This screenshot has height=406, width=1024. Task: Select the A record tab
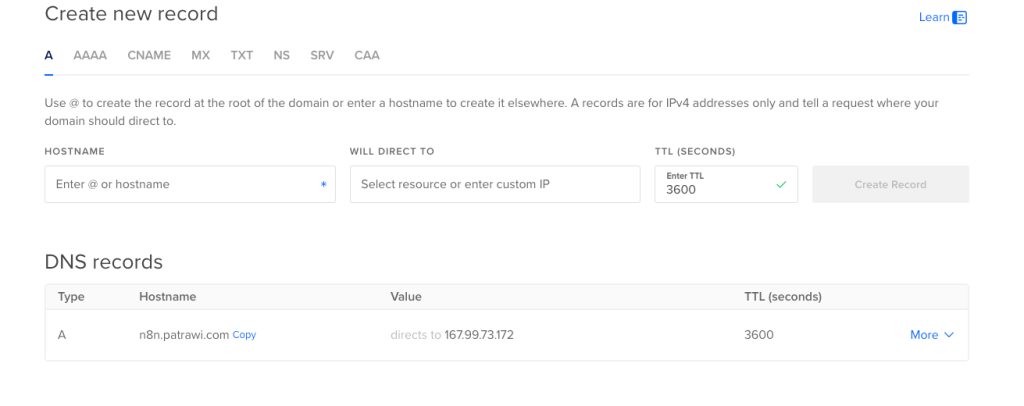[49, 55]
